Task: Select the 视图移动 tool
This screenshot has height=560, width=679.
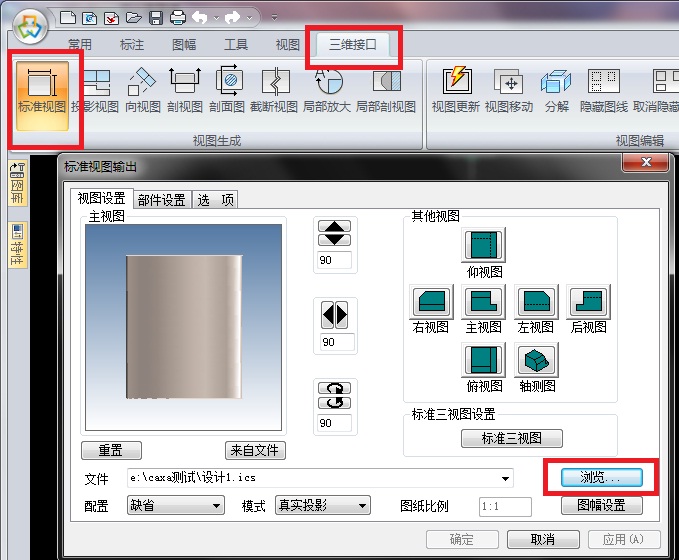Action: (x=510, y=88)
